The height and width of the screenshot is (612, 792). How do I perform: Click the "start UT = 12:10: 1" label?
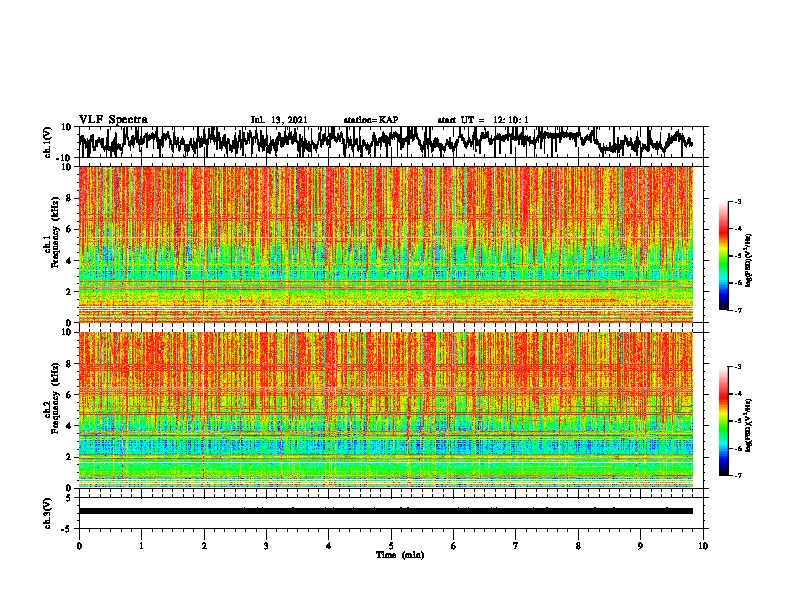tap(483, 120)
